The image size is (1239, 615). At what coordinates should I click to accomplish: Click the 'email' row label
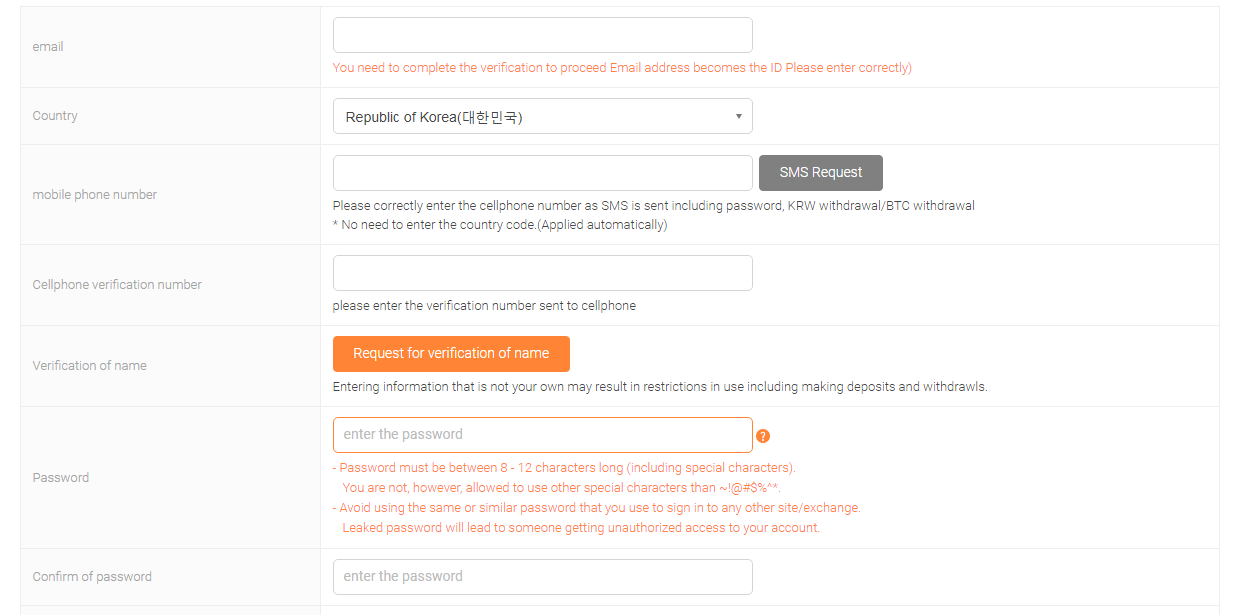tap(48, 47)
